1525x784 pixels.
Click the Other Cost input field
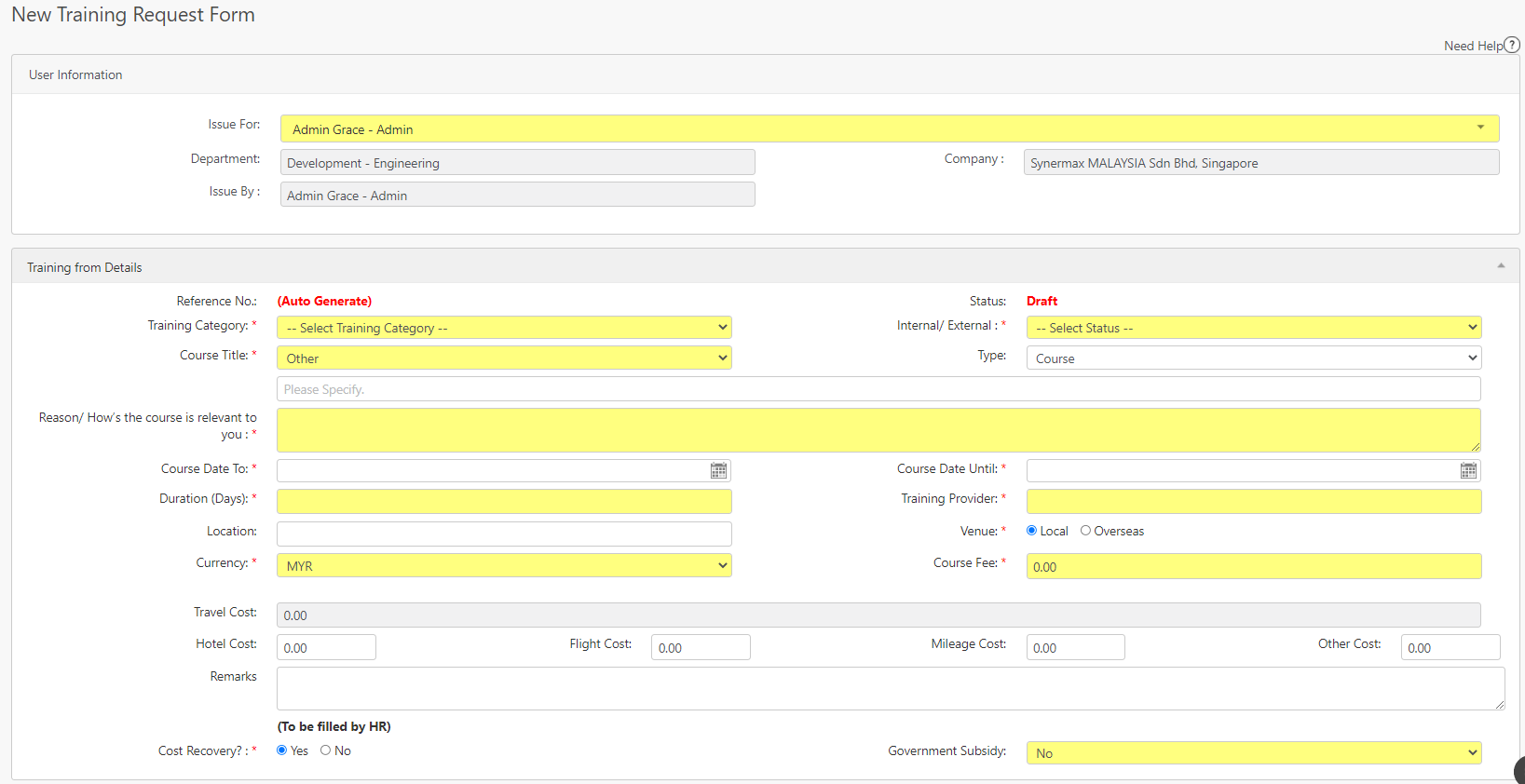pyautogui.click(x=1450, y=647)
